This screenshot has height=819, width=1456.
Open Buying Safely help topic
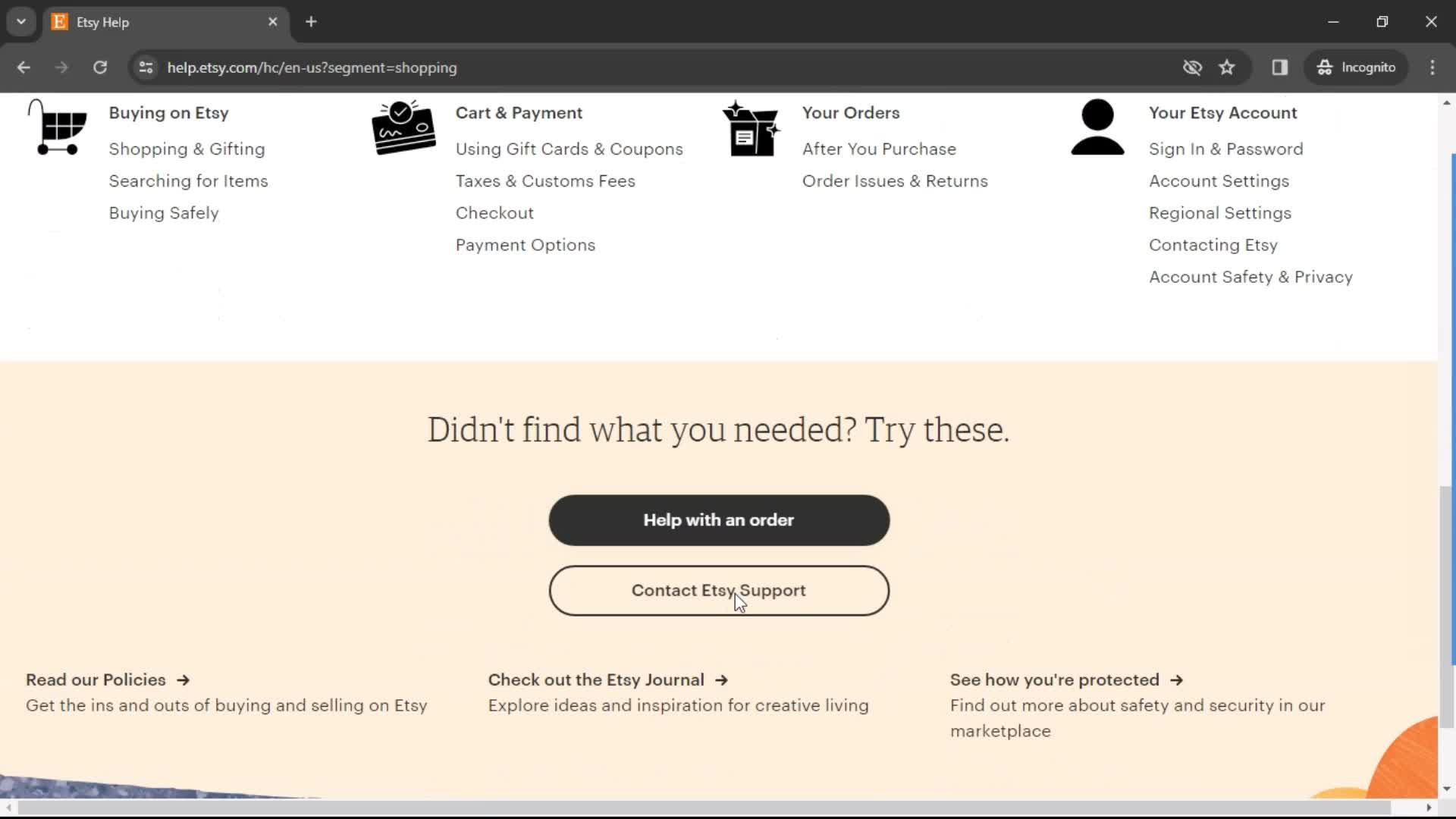coord(164,213)
